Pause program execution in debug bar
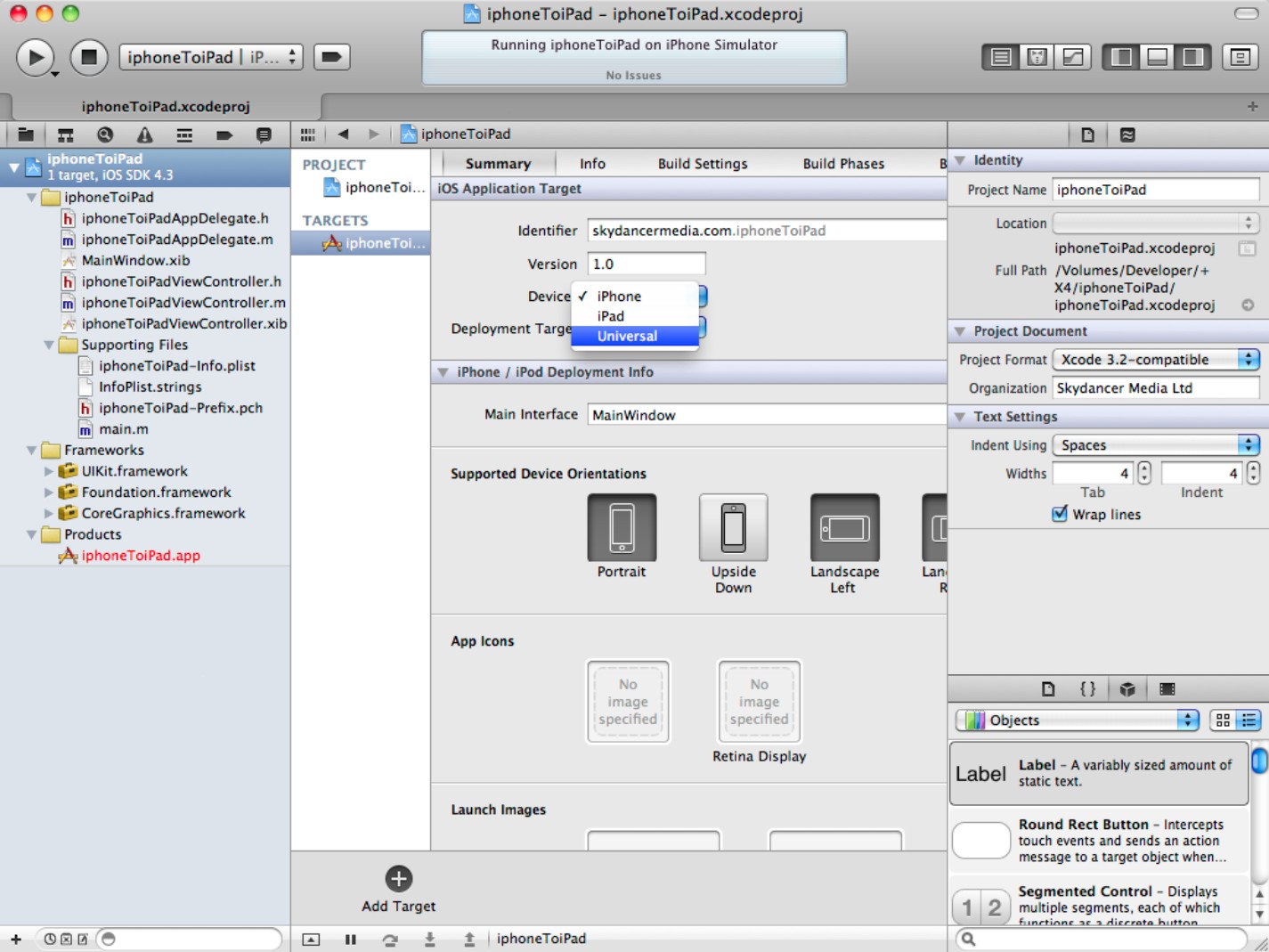 click(x=350, y=939)
